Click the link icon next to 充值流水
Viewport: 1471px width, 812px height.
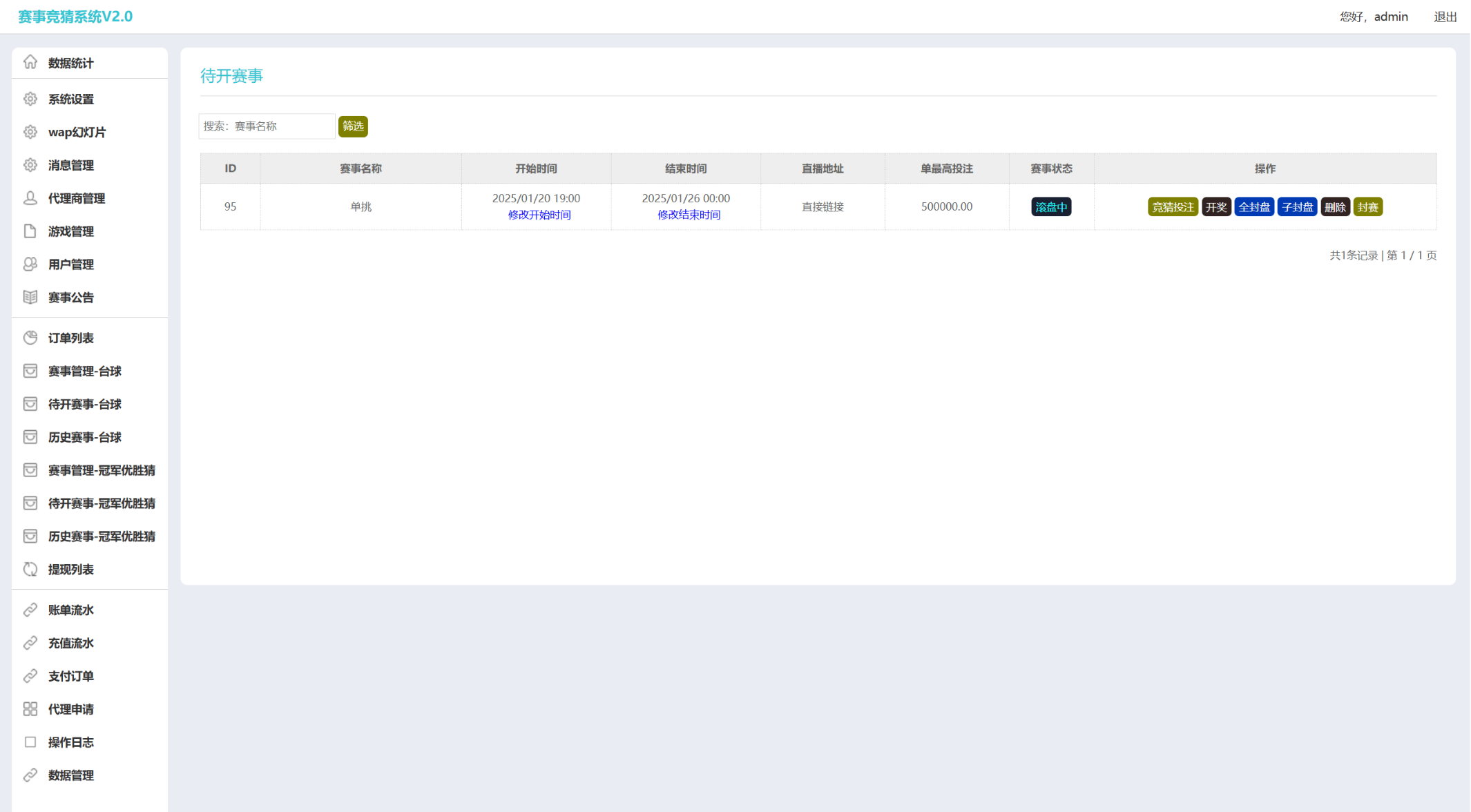[30, 643]
